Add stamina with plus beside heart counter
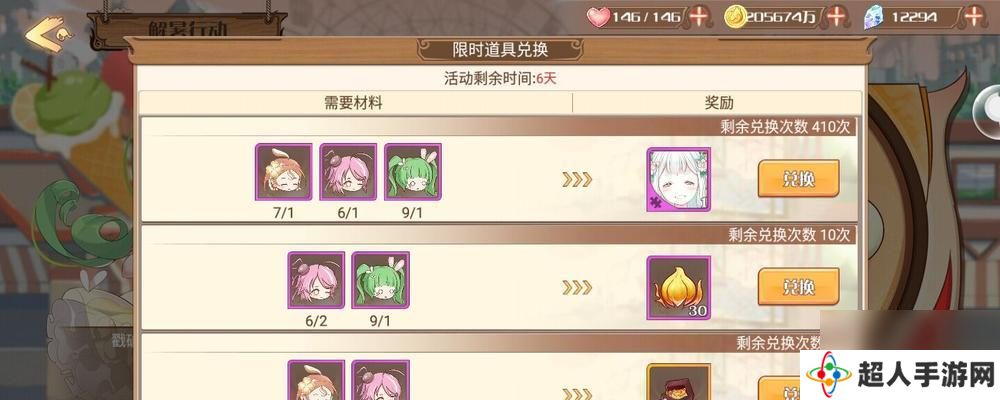Viewport: 1000px width, 400px height. [x=700, y=17]
